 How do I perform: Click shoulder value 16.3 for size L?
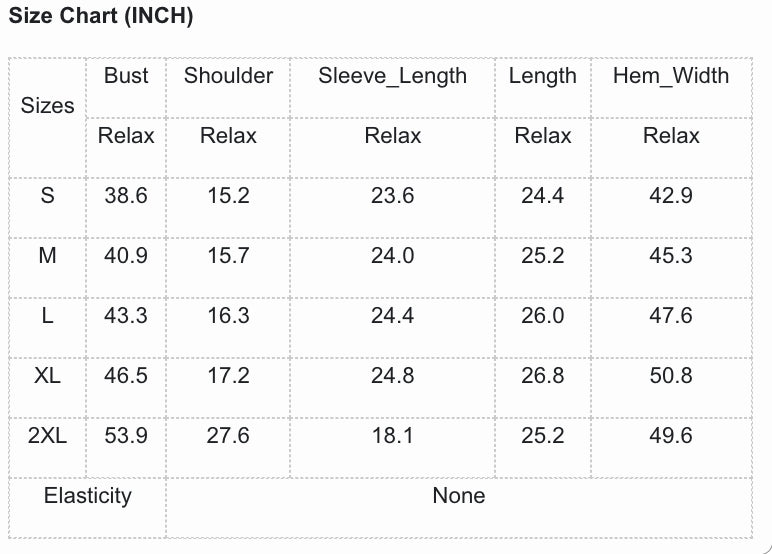[228, 316]
